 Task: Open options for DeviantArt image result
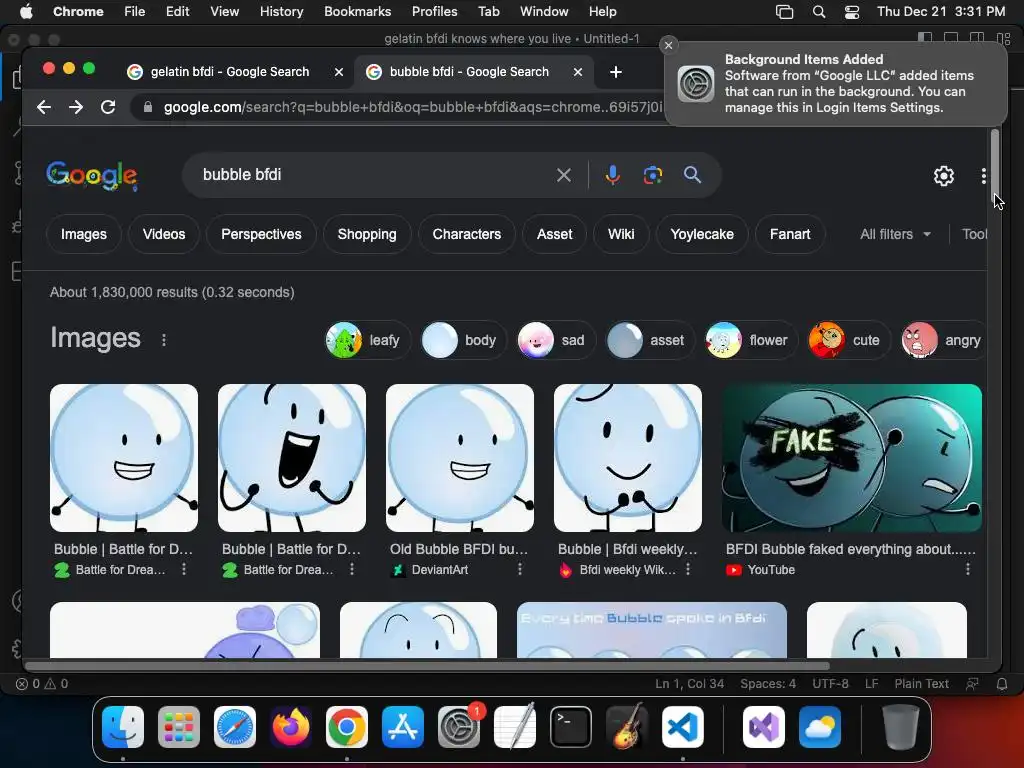click(520, 569)
